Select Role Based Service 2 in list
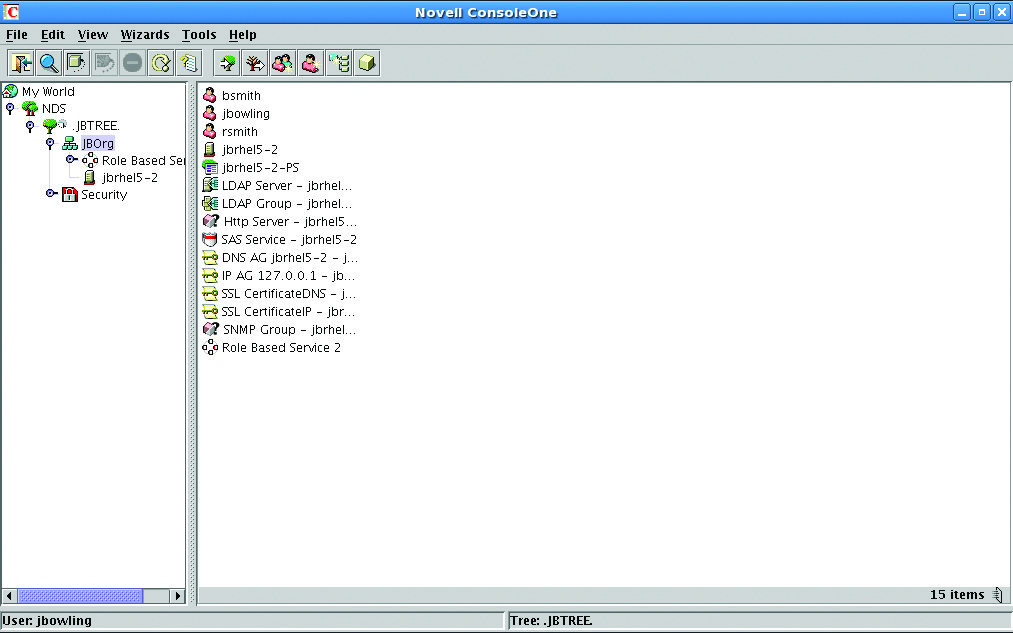This screenshot has height=633, width=1013. 280,348
